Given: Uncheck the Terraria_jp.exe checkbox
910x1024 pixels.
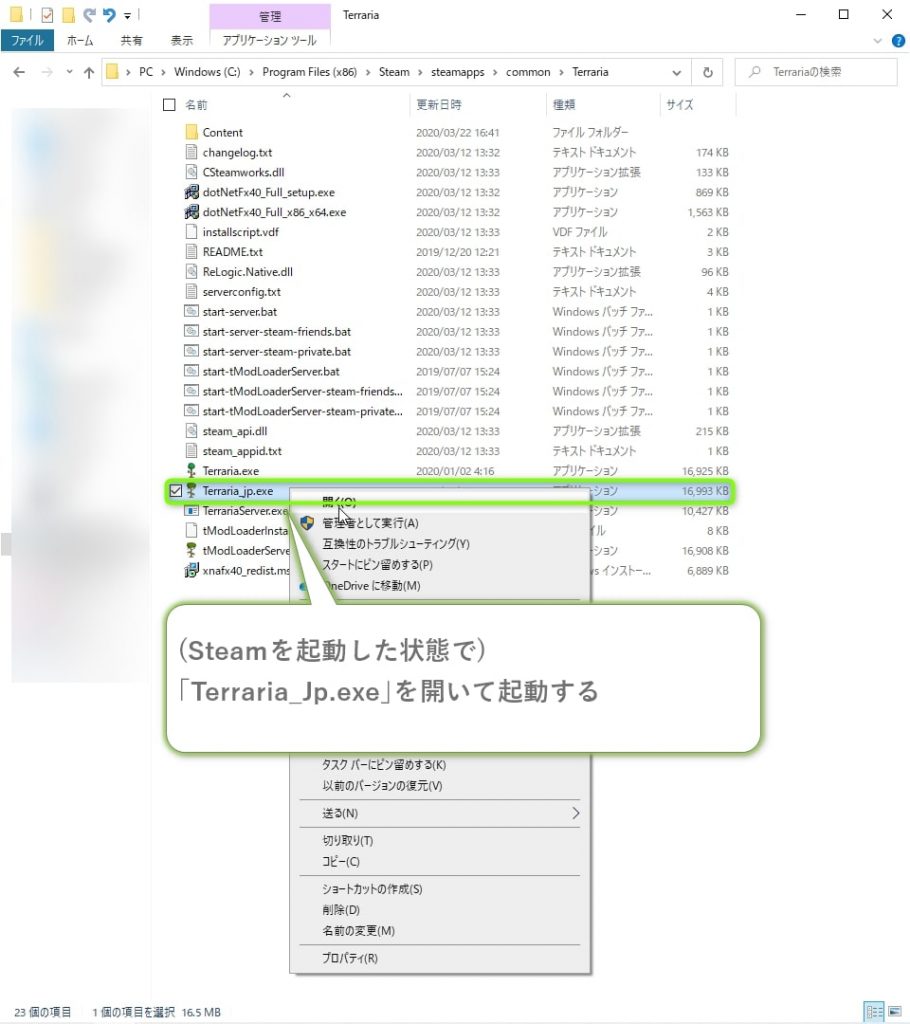Looking at the screenshot, I should (x=176, y=491).
